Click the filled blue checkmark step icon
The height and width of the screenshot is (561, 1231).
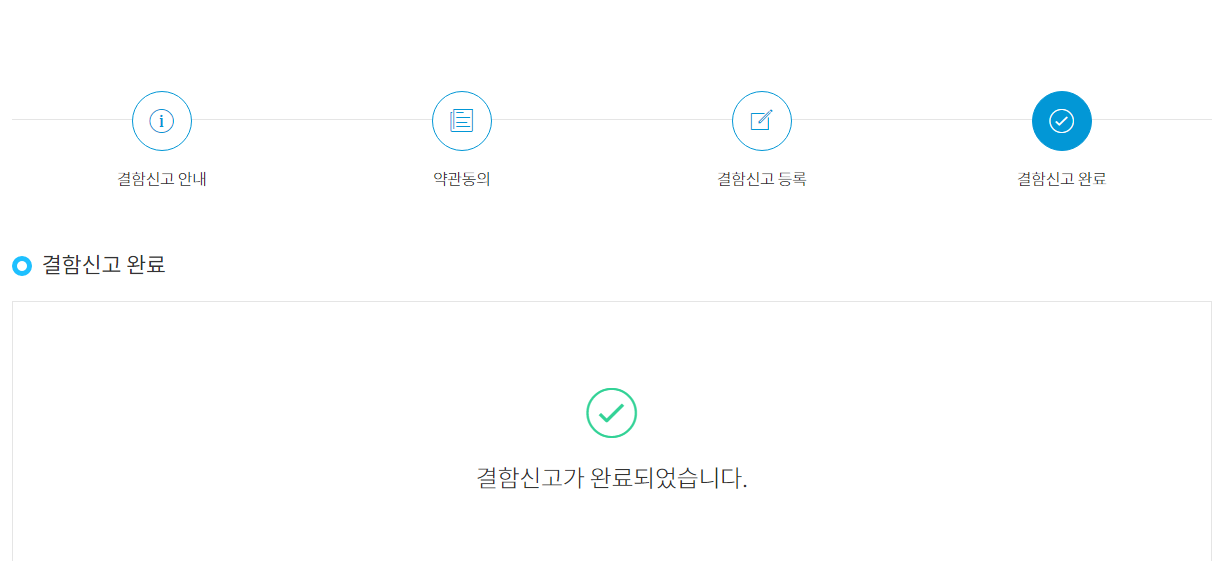(1062, 121)
